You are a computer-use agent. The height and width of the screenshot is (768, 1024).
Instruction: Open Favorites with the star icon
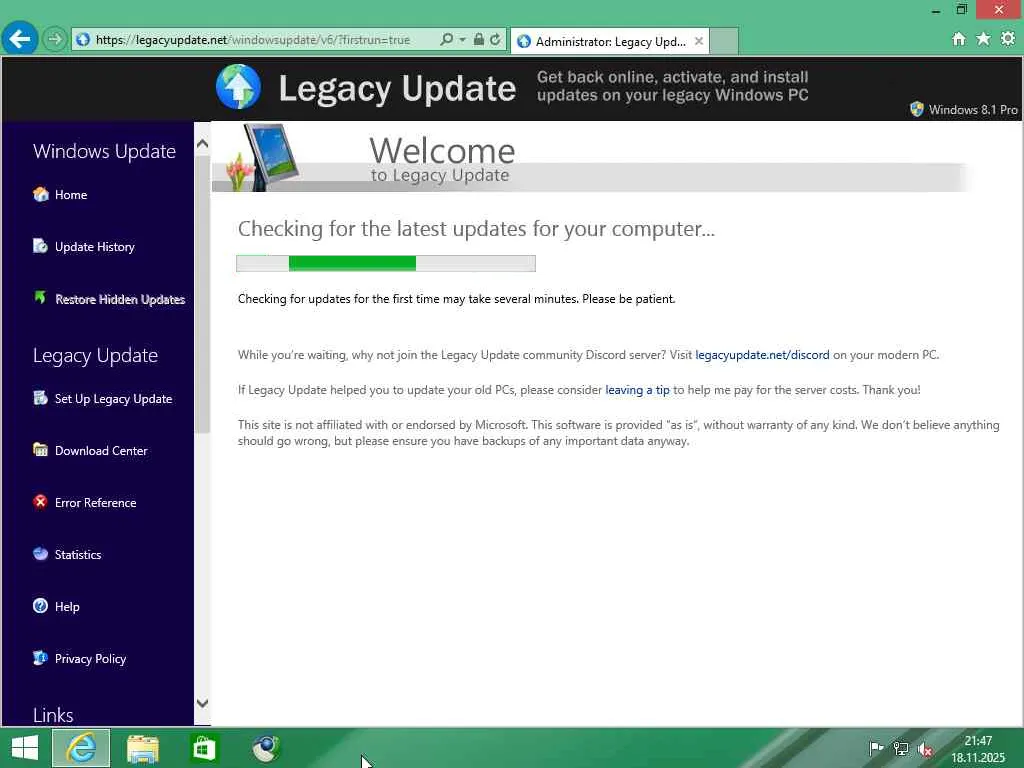coord(983,39)
